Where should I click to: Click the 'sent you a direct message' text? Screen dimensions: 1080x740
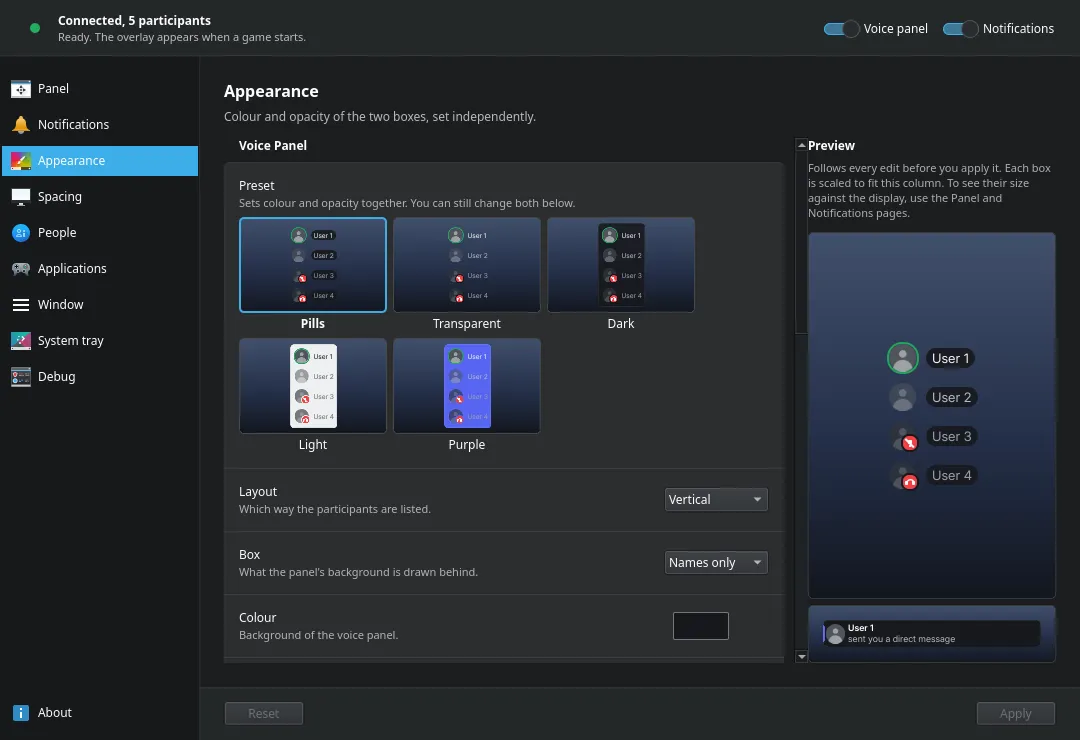tap(901, 639)
